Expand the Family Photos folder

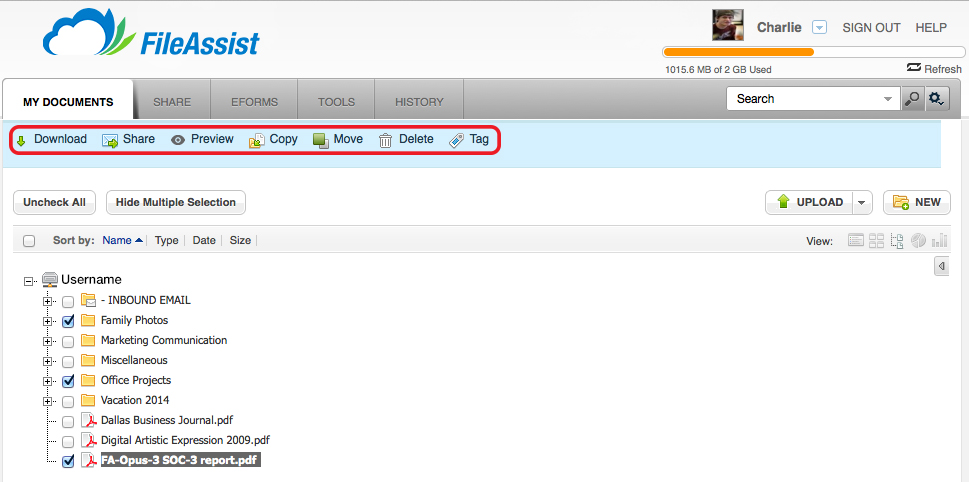pyautogui.click(x=47, y=321)
